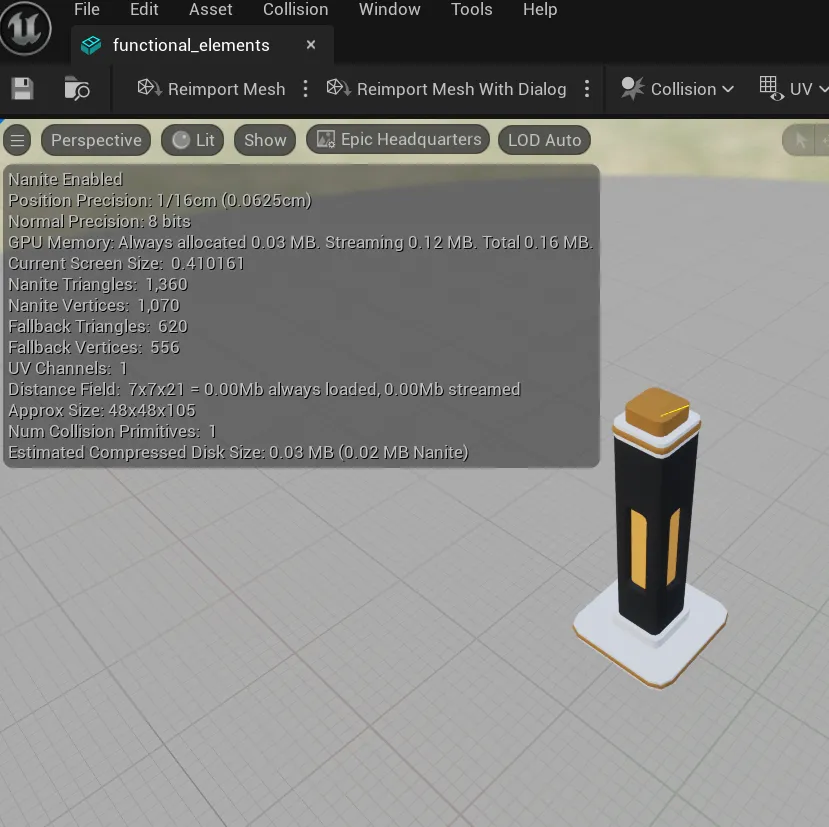Screen dimensions: 829x827
Task: Click the Nanite Triangles: 1,360 stat
Action: point(98,284)
